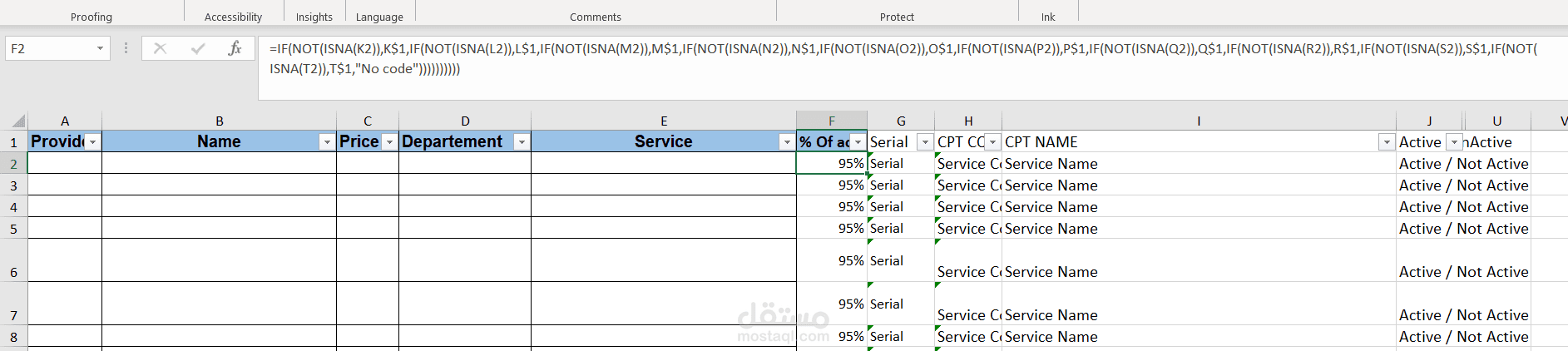The width and height of the screenshot is (1568, 351).
Task: Select row 7 header
Action: coord(13,304)
